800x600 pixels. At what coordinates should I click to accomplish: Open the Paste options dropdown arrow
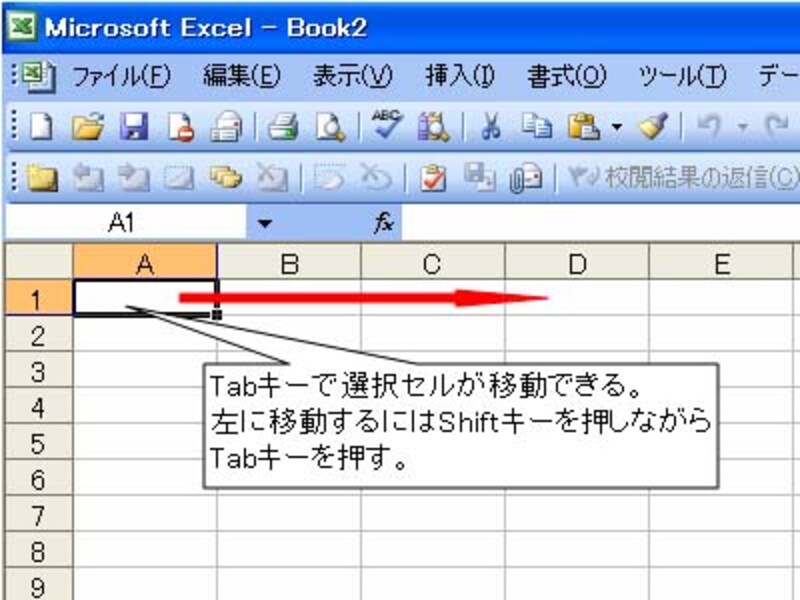point(617,126)
